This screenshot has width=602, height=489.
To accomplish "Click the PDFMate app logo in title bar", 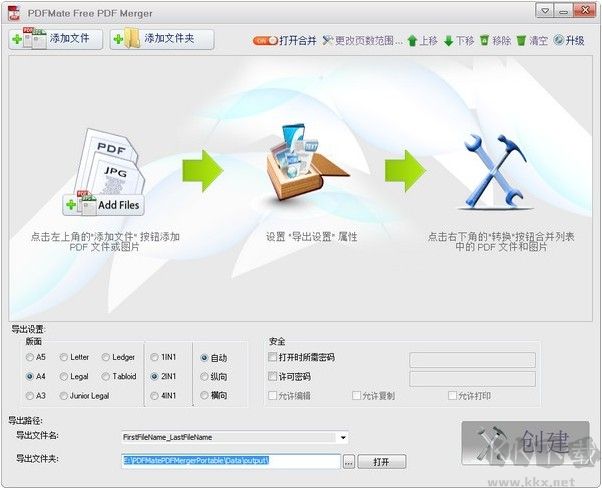I will [15, 13].
